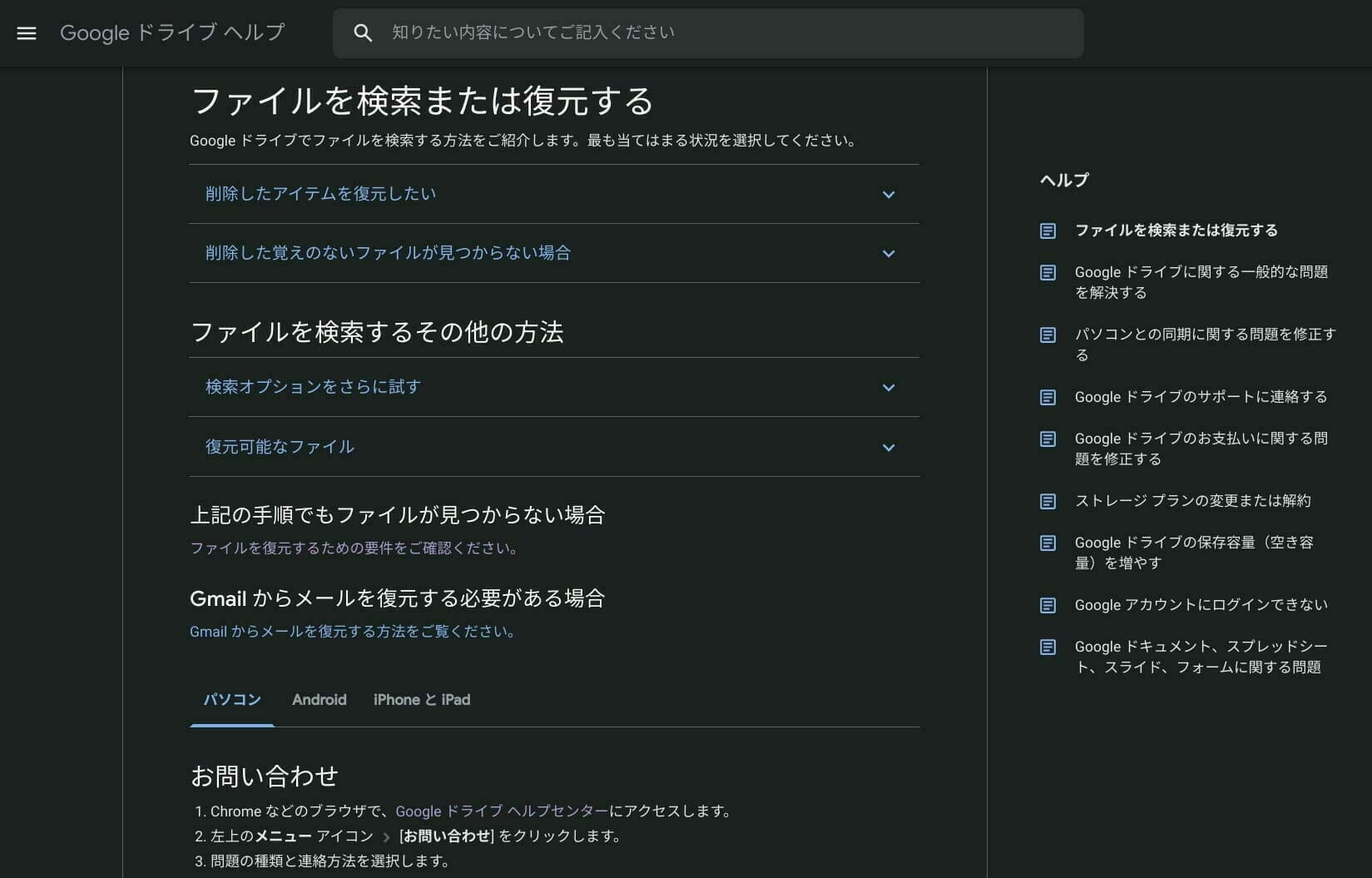This screenshot has height=878, width=1372.
Task: Click document icon beside ストレージ プランの変更または解約
Action: pyautogui.click(x=1048, y=501)
